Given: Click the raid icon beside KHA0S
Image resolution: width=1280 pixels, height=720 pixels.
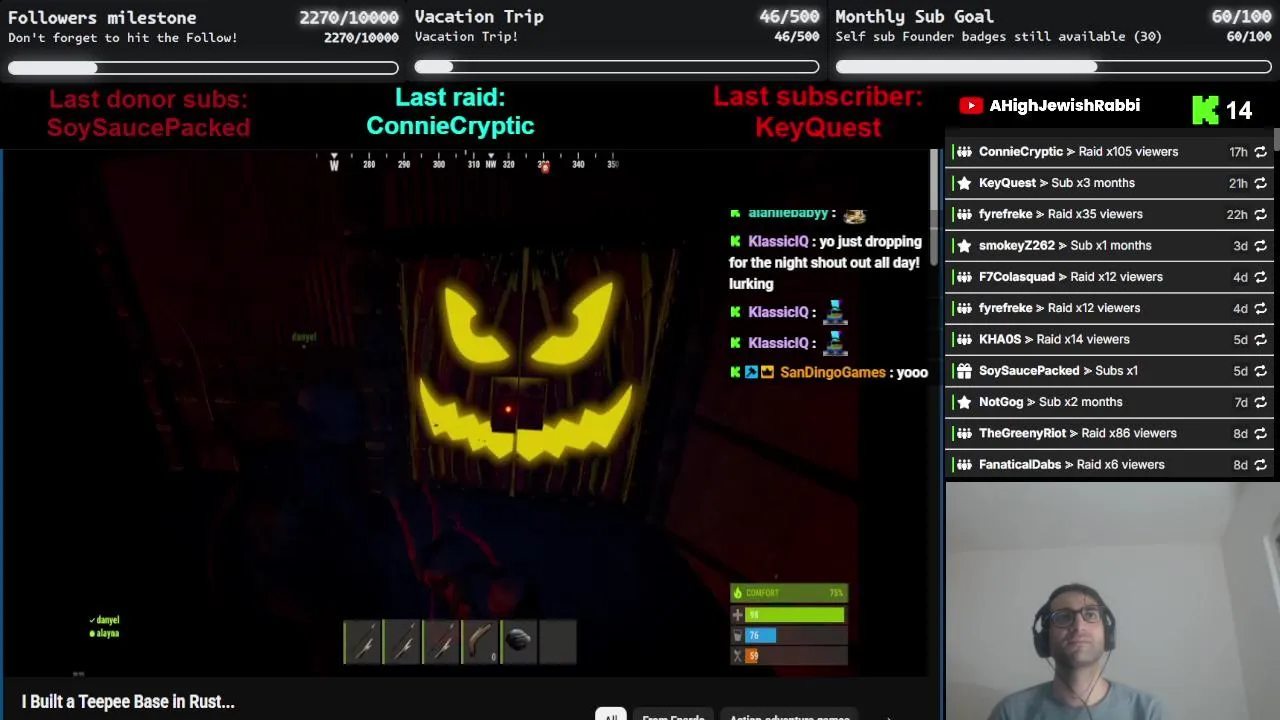Looking at the screenshot, I should pyautogui.click(x=964, y=339).
